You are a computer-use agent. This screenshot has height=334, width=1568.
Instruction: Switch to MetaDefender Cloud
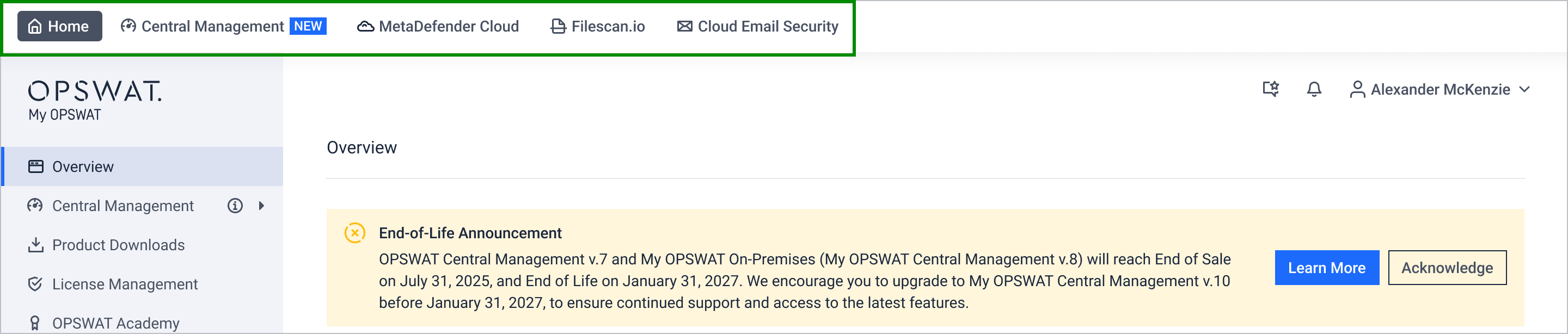438,26
